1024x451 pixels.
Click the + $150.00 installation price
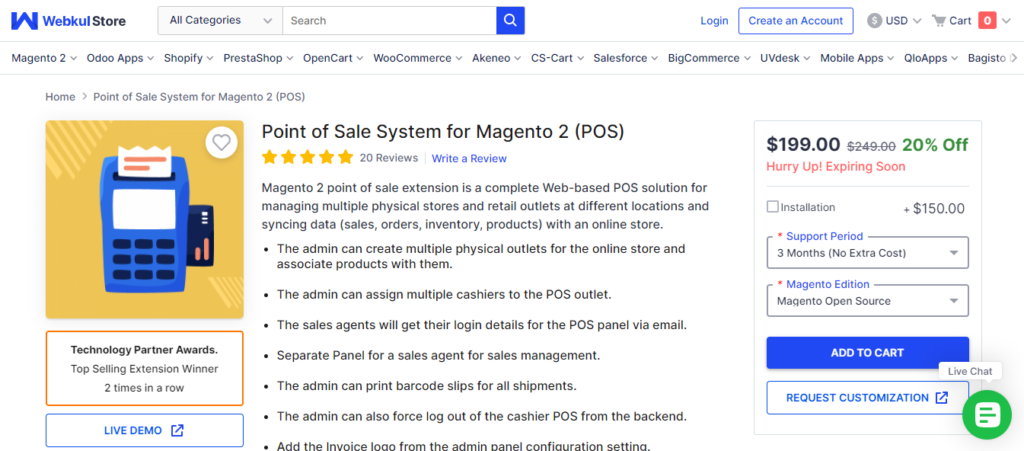click(934, 209)
